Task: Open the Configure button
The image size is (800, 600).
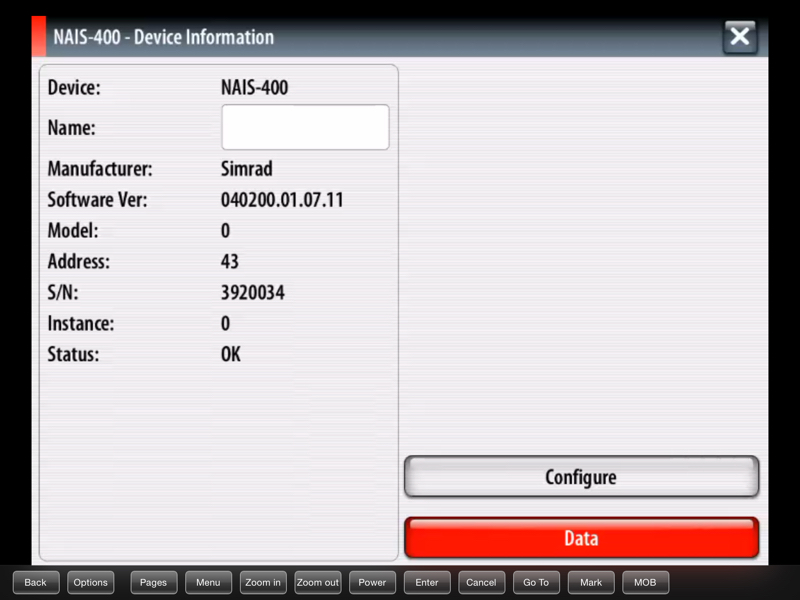Action: point(581,477)
